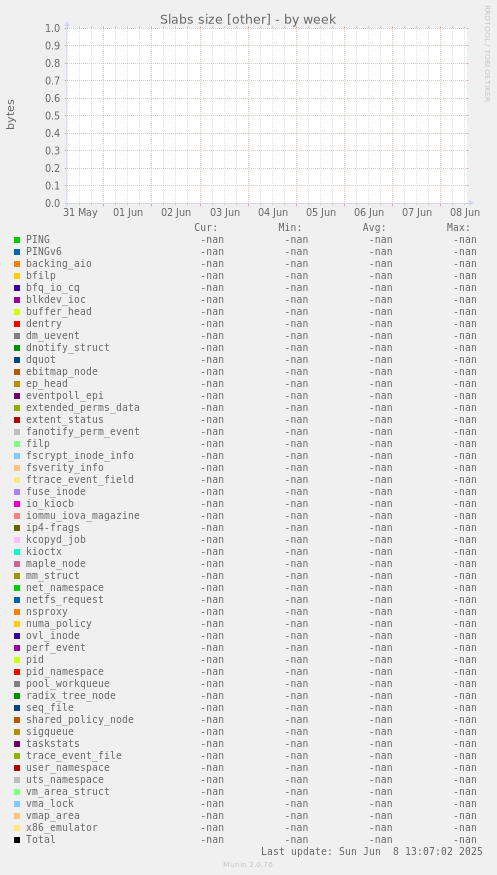
Task: Select the radix_tree_node legend entry
Action: 71,695
